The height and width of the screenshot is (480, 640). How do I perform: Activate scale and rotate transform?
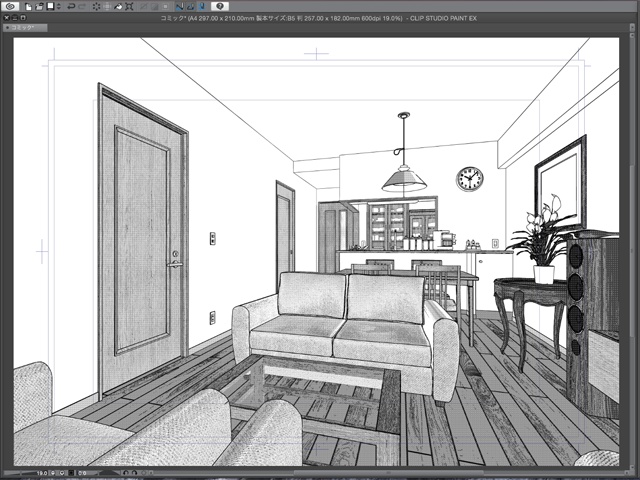pyautogui.click(x=129, y=7)
